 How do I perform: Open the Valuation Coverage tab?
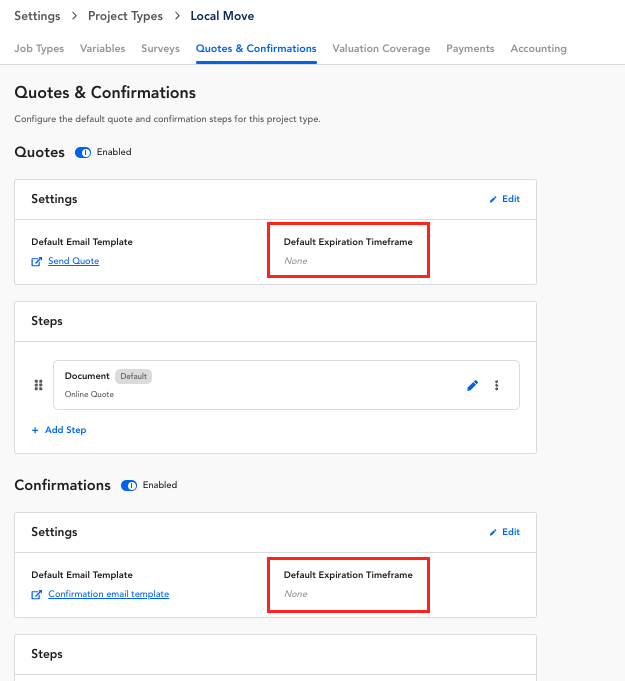coord(381,49)
